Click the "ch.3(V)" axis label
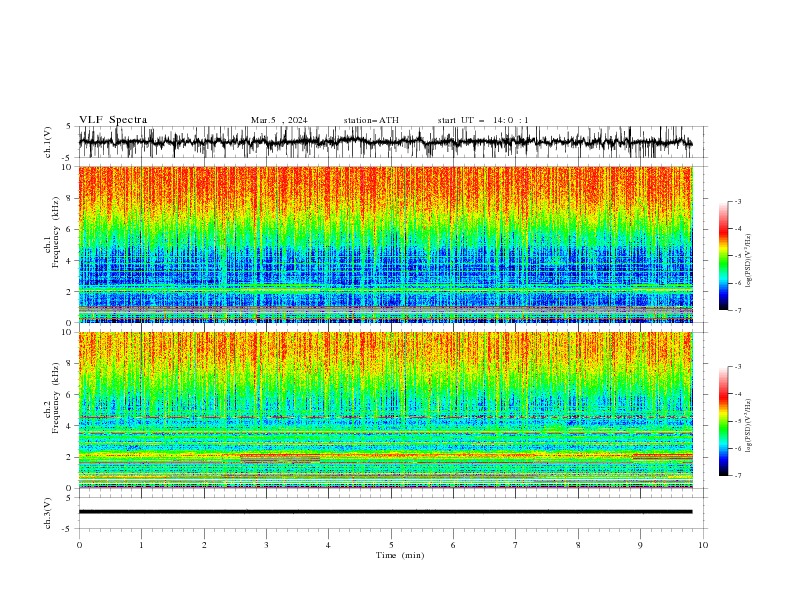 [48, 513]
